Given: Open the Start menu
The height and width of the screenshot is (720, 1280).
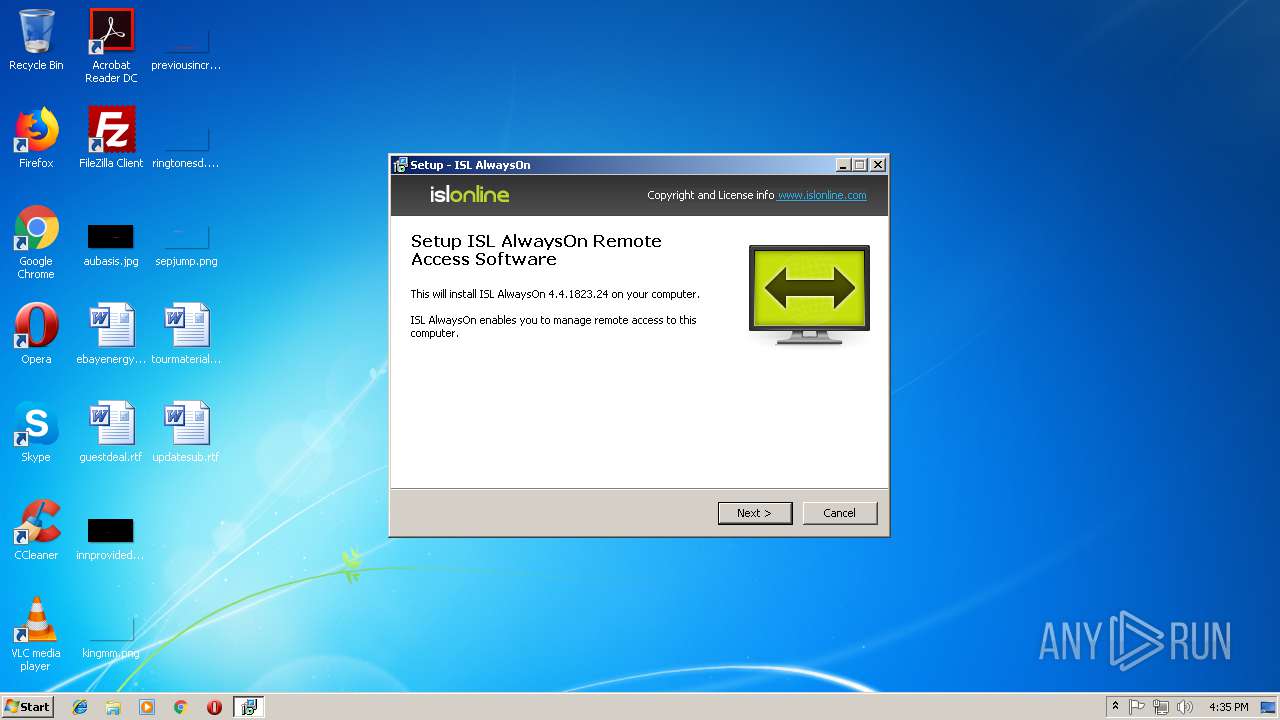Looking at the screenshot, I should pyautogui.click(x=28, y=707).
